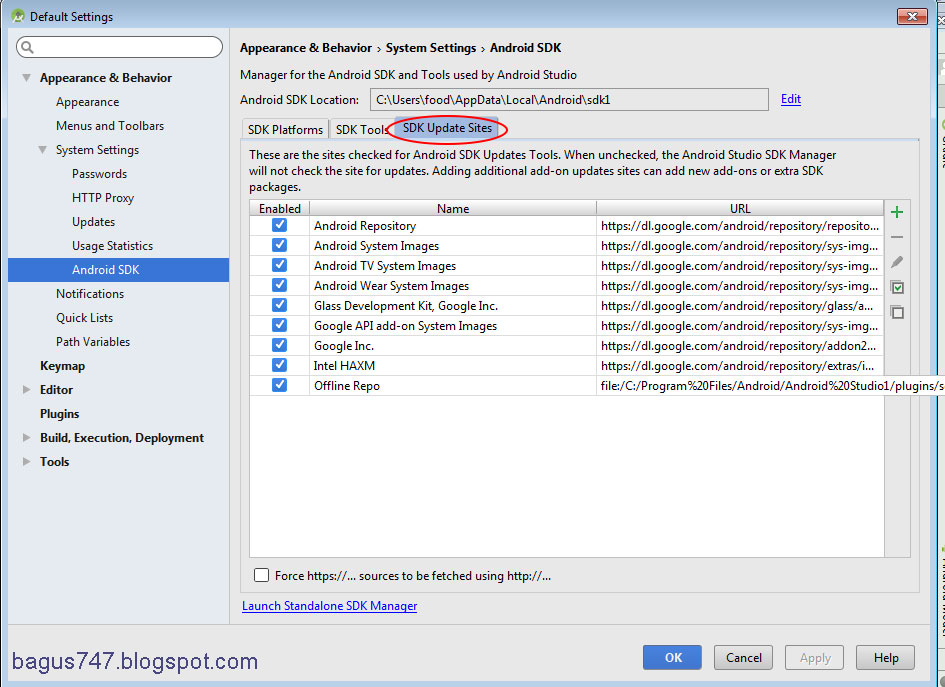Select Android SDK tree item
This screenshot has height=687, width=945.
tap(119, 270)
